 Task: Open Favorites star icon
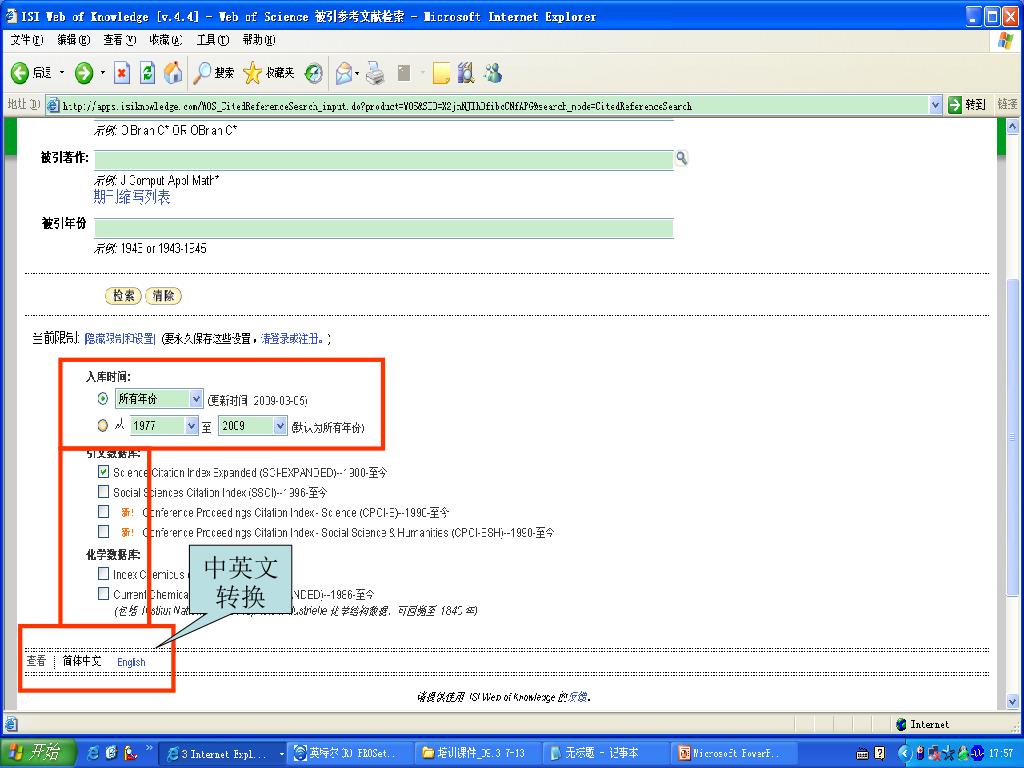tap(252, 73)
